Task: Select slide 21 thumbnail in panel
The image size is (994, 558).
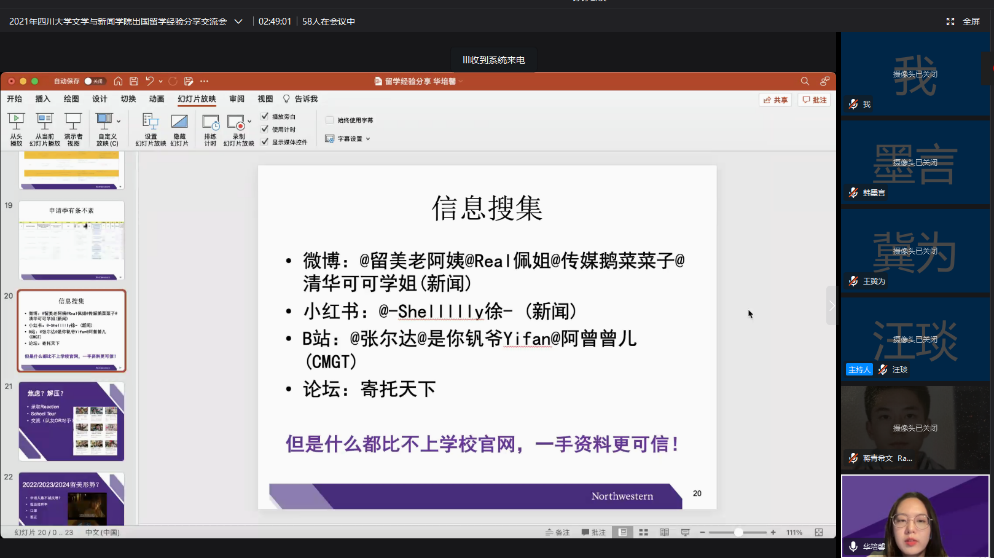Action: 71,420
